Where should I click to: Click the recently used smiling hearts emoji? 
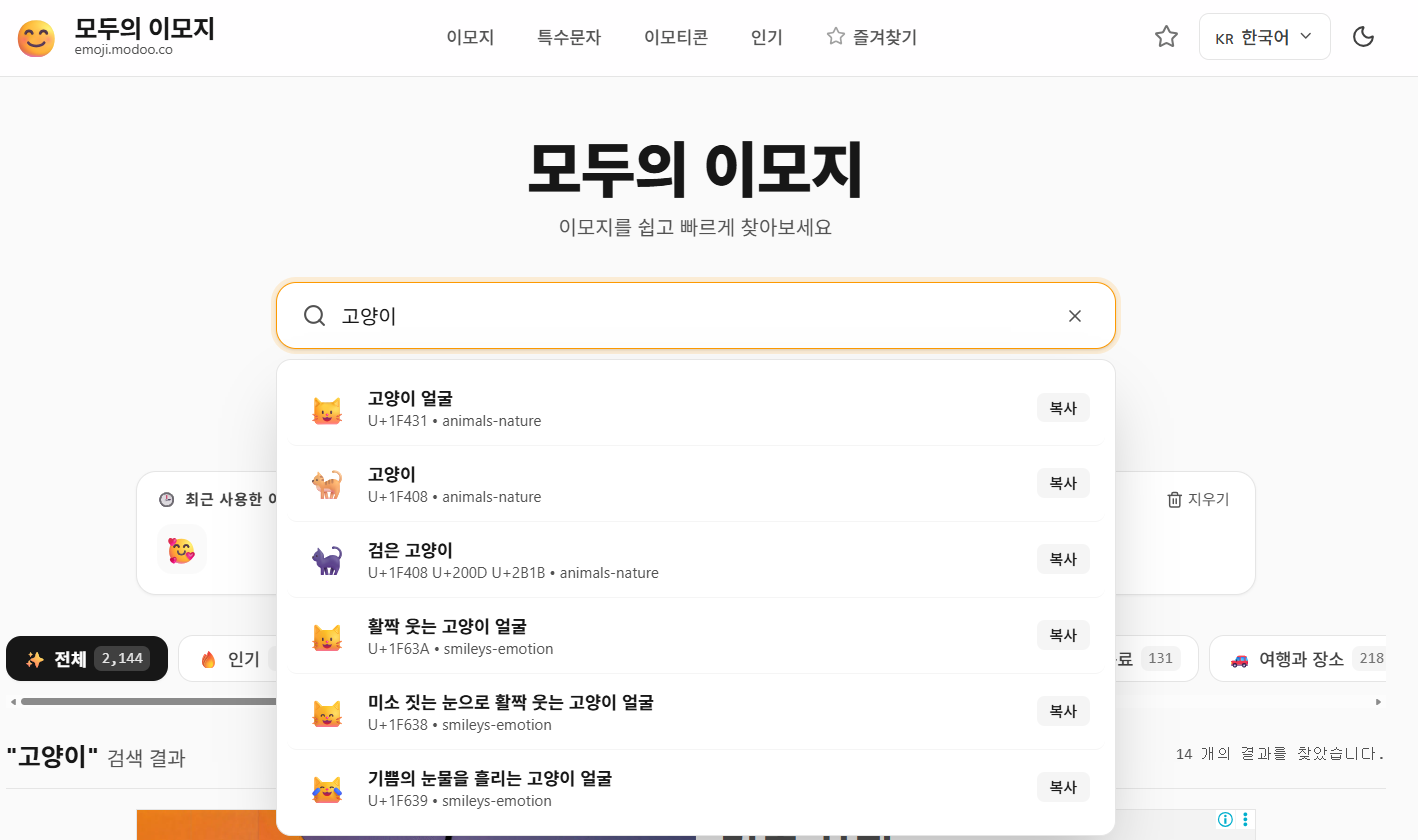[x=181, y=549]
